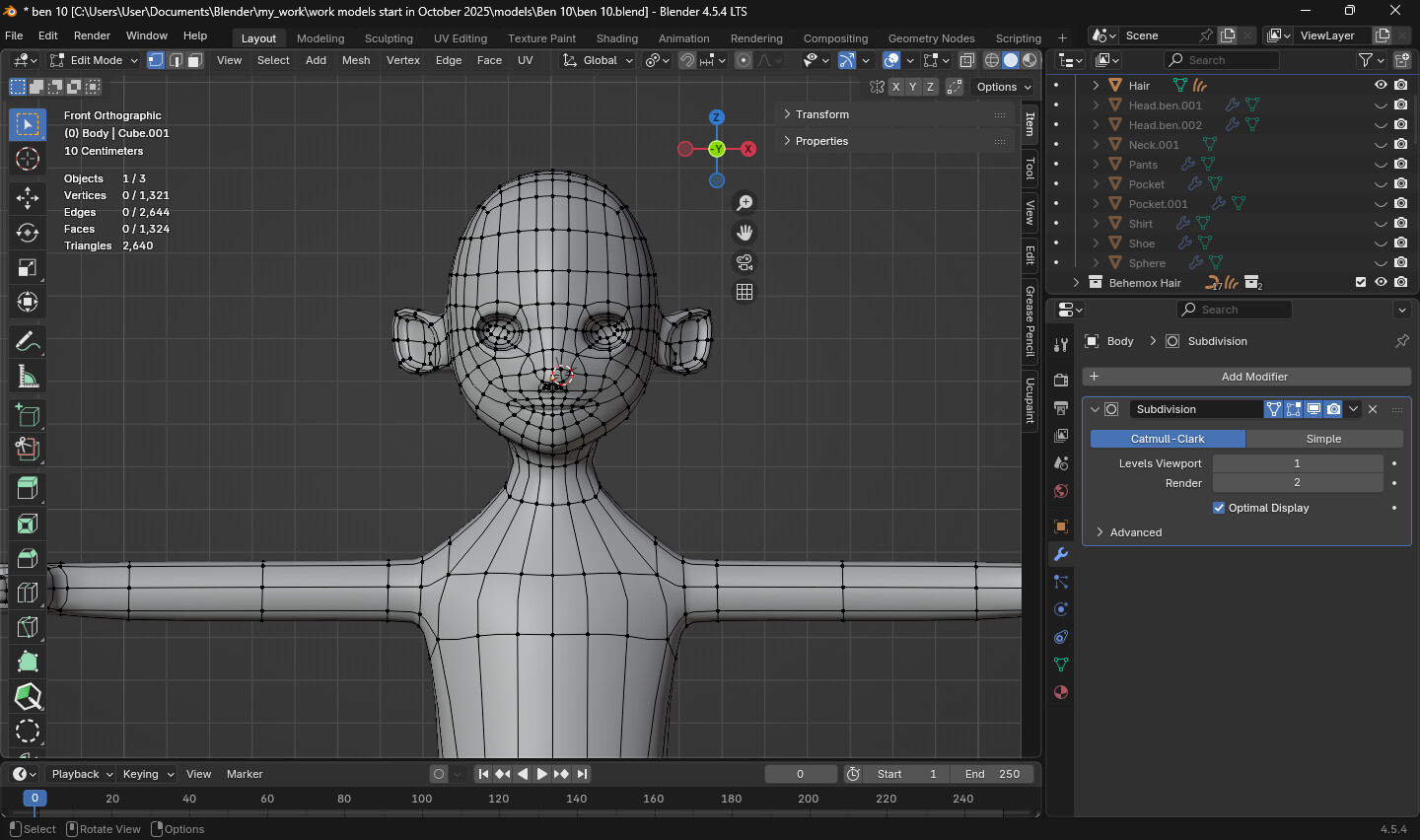Image resolution: width=1420 pixels, height=840 pixels.
Task: Click the outliner Search field
Action: tap(1221, 60)
